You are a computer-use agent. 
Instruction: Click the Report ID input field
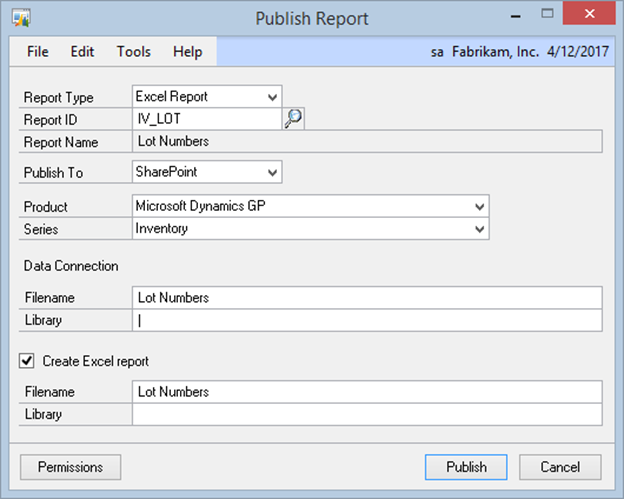(x=207, y=119)
